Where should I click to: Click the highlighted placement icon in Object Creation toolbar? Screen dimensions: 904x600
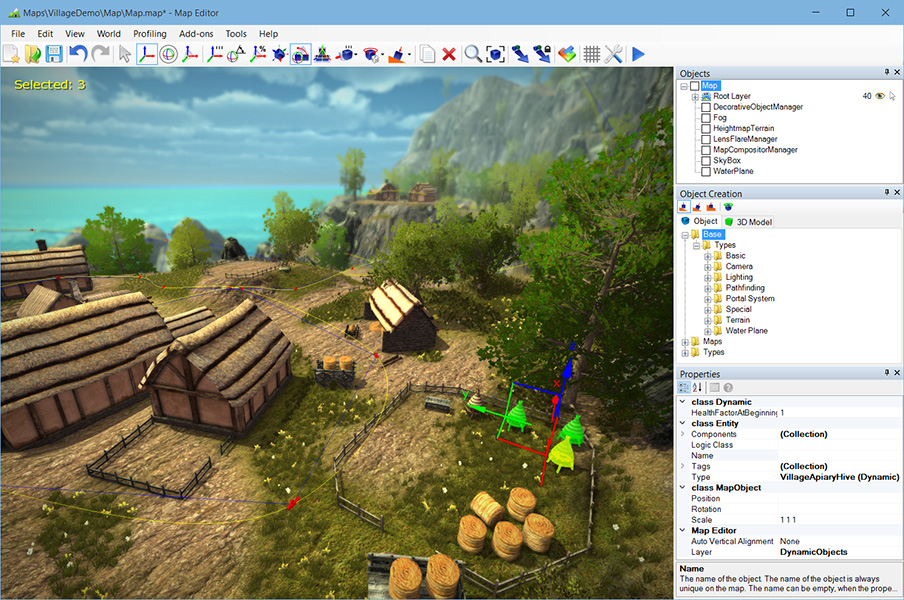(x=684, y=207)
